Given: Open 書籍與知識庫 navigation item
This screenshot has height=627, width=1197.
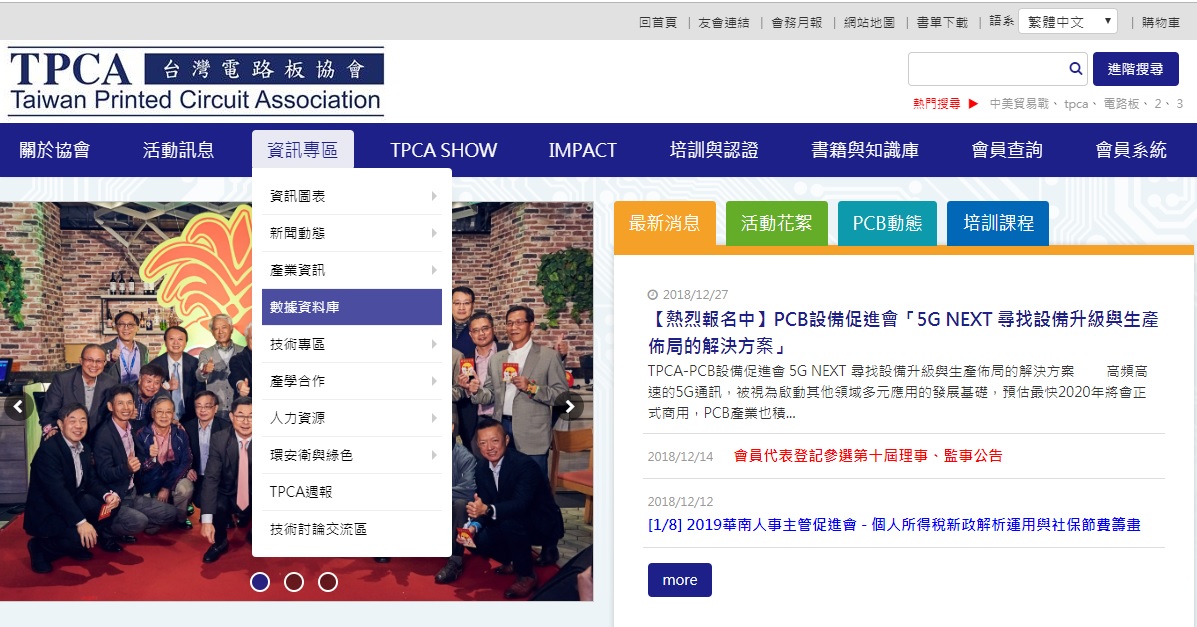Looking at the screenshot, I should 865,150.
